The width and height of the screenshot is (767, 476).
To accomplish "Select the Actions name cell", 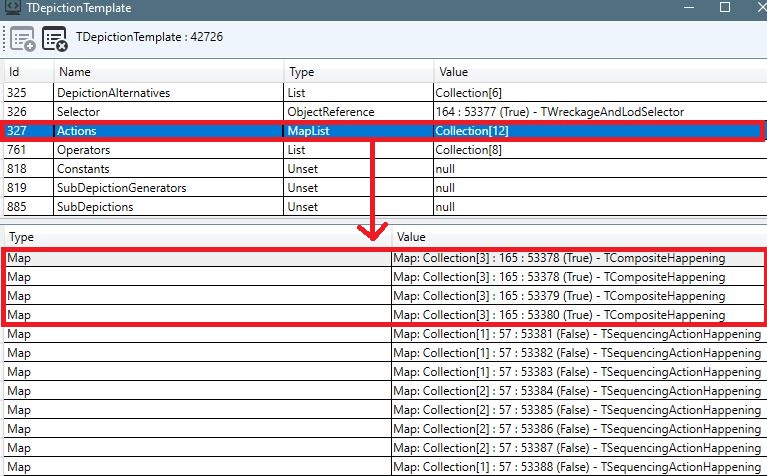I will [x=168, y=131].
